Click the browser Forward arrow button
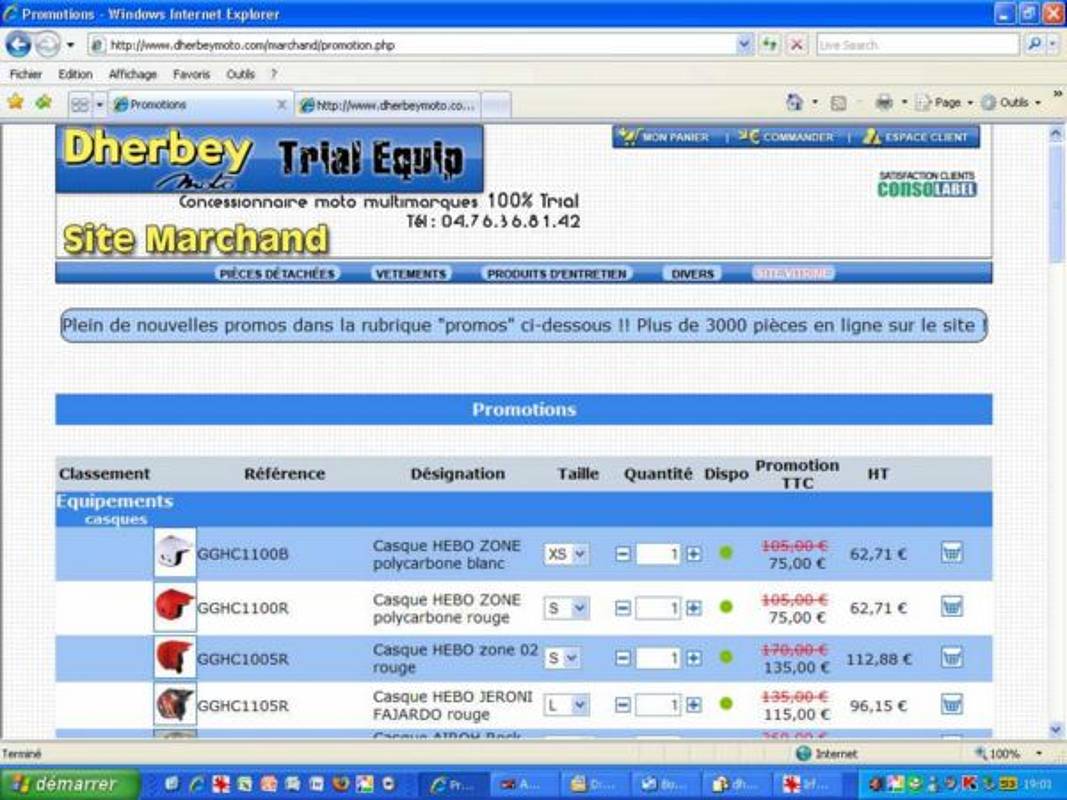Screen dimensions: 1067x800 coord(47,45)
